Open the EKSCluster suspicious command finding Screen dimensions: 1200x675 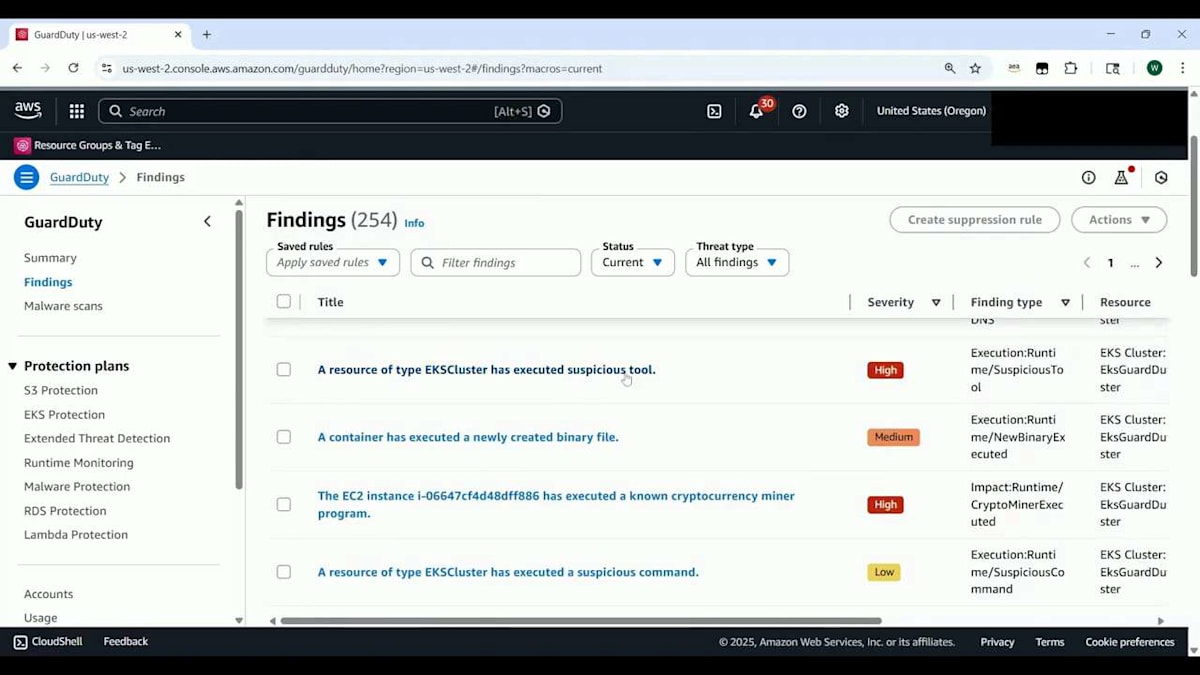pos(508,572)
